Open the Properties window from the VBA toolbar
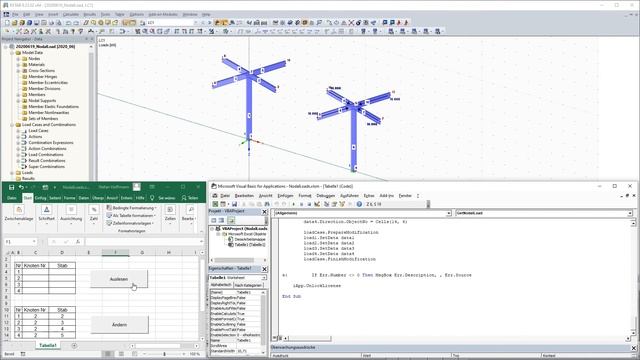The image size is (640, 360). (334, 204)
